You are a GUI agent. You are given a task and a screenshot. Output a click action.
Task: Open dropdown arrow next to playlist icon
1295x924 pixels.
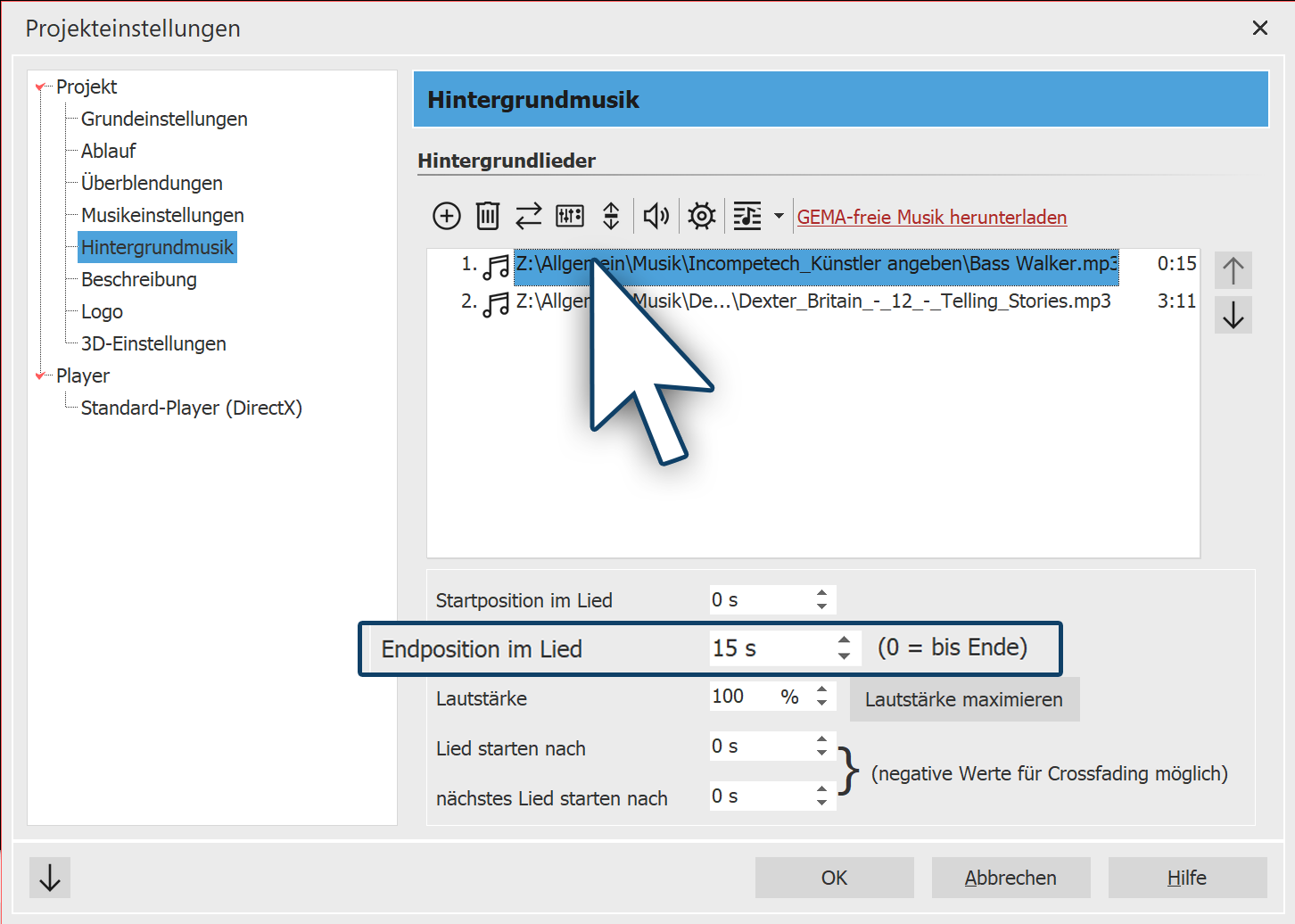(x=779, y=216)
